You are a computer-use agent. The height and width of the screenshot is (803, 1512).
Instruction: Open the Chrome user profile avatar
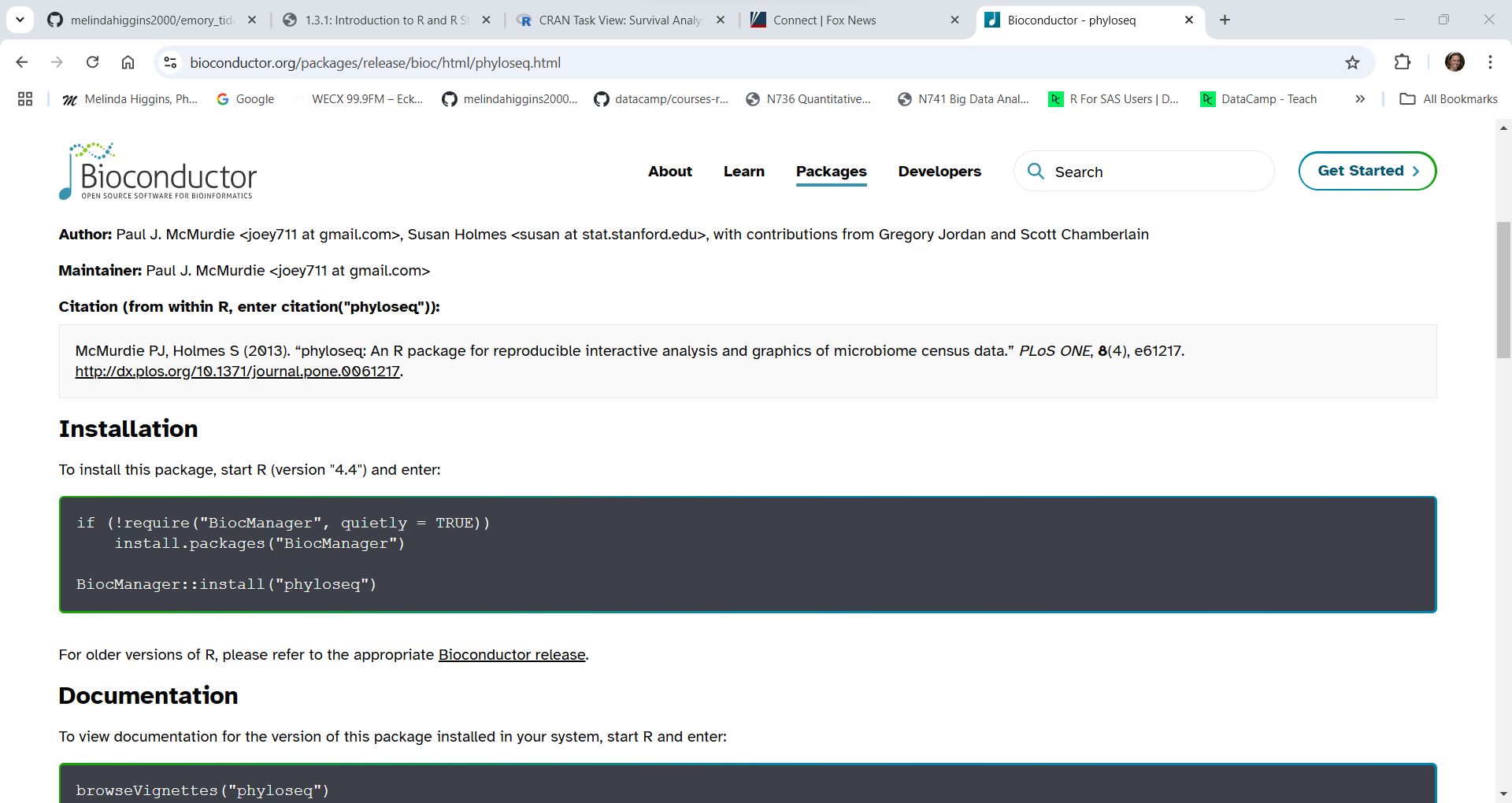click(1455, 62)
